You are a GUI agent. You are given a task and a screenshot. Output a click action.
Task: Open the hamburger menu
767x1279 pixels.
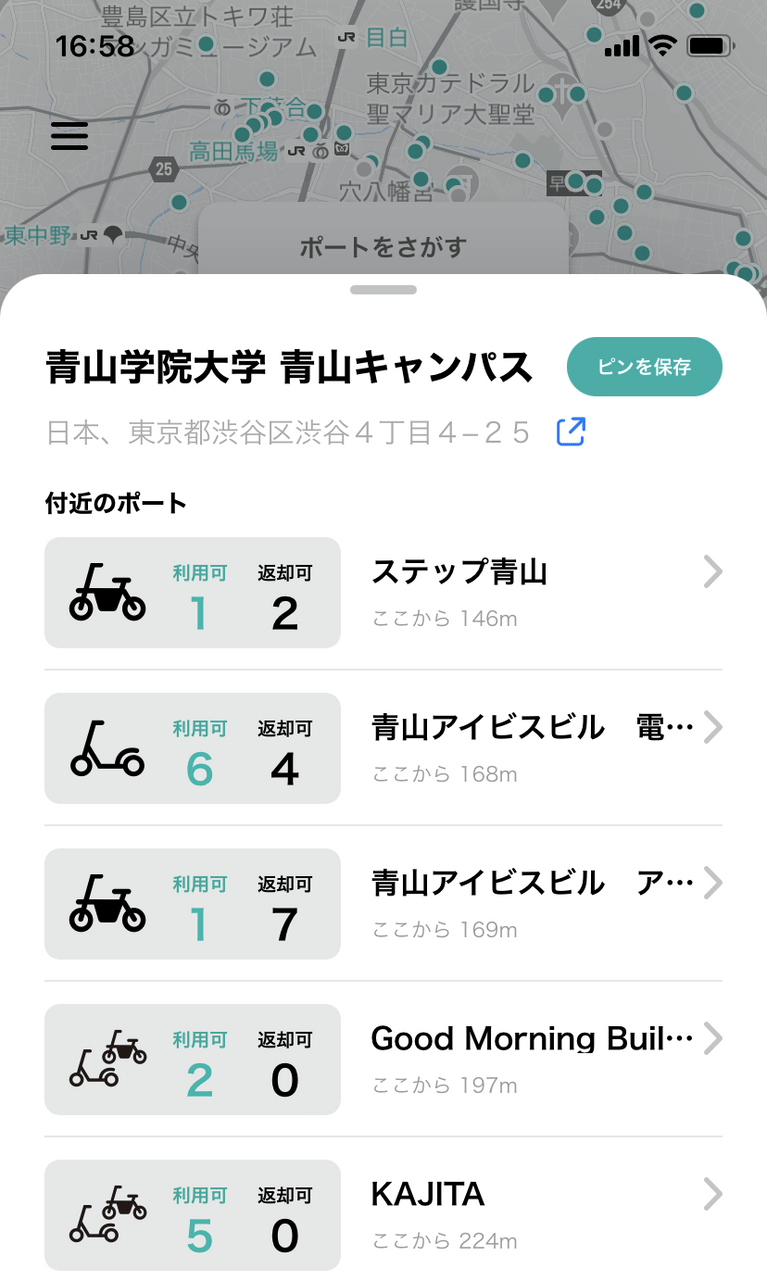point(69,135)
